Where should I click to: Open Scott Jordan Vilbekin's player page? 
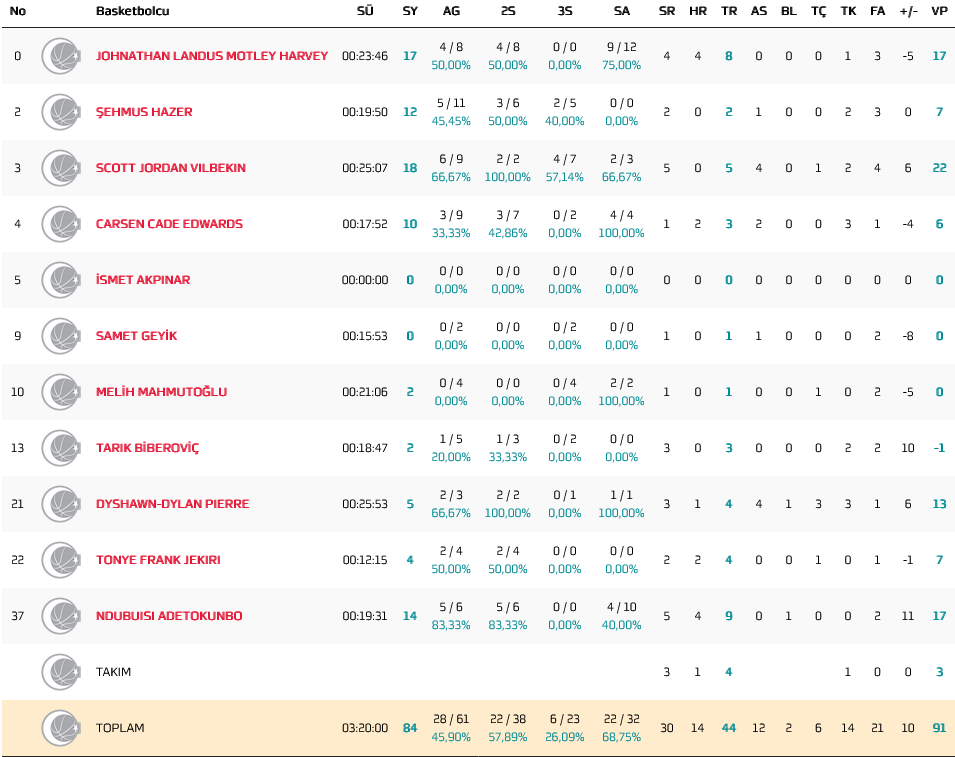[170, 168]
